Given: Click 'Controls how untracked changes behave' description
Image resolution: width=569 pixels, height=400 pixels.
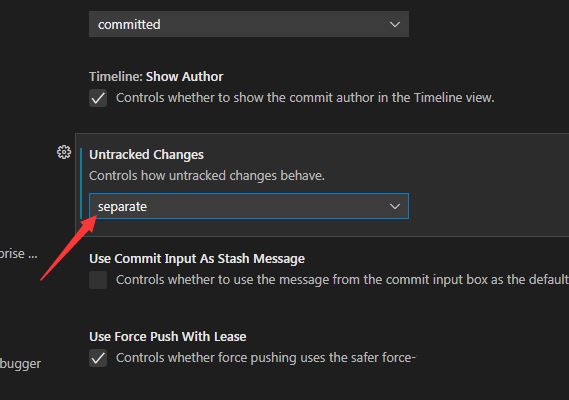Looking at the screenshot, I should 207,176.
